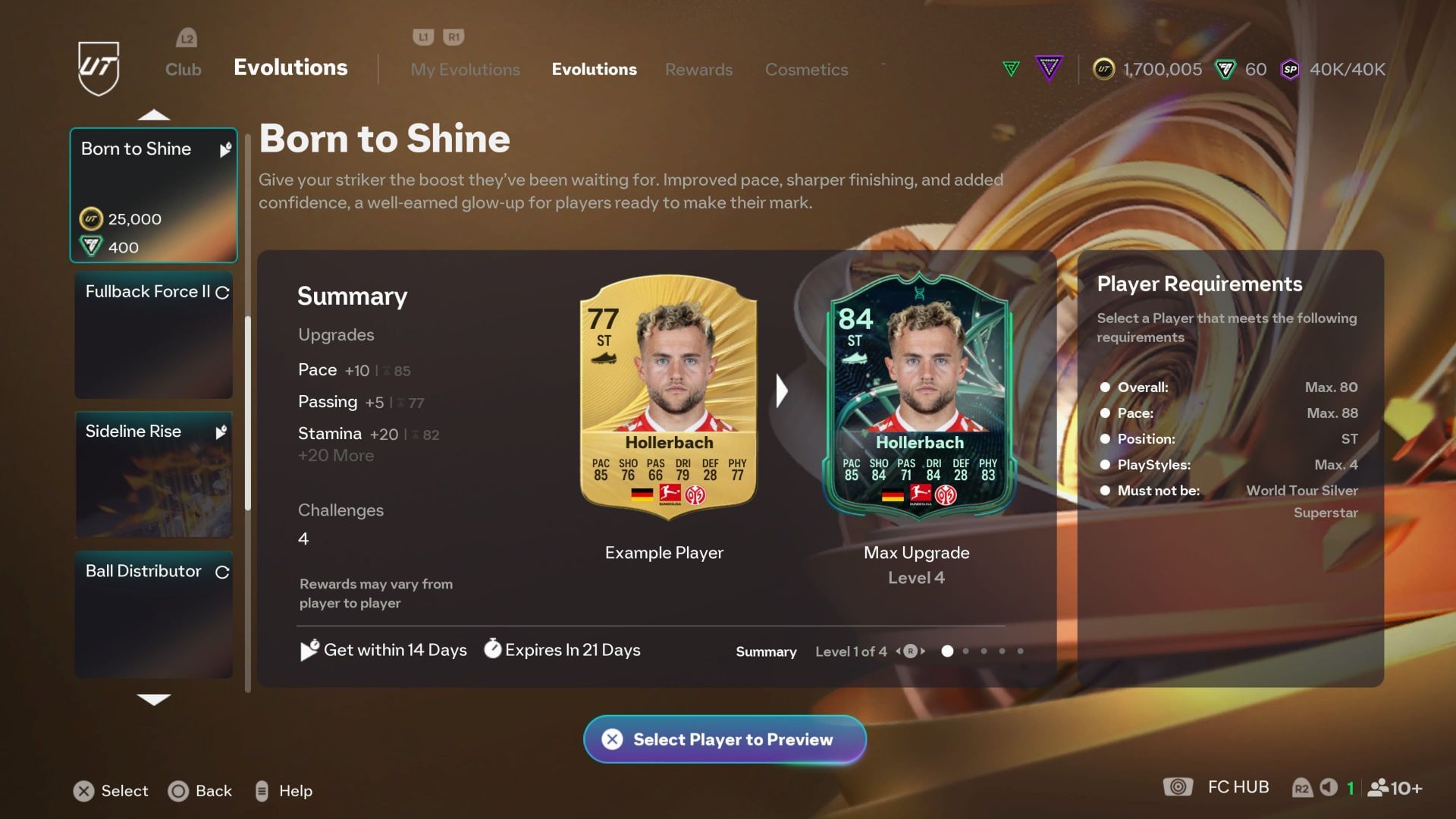Screen dimensions: 1456x819
Task: Click the purple triangle season pass icon
Action: pos(1049,68)
